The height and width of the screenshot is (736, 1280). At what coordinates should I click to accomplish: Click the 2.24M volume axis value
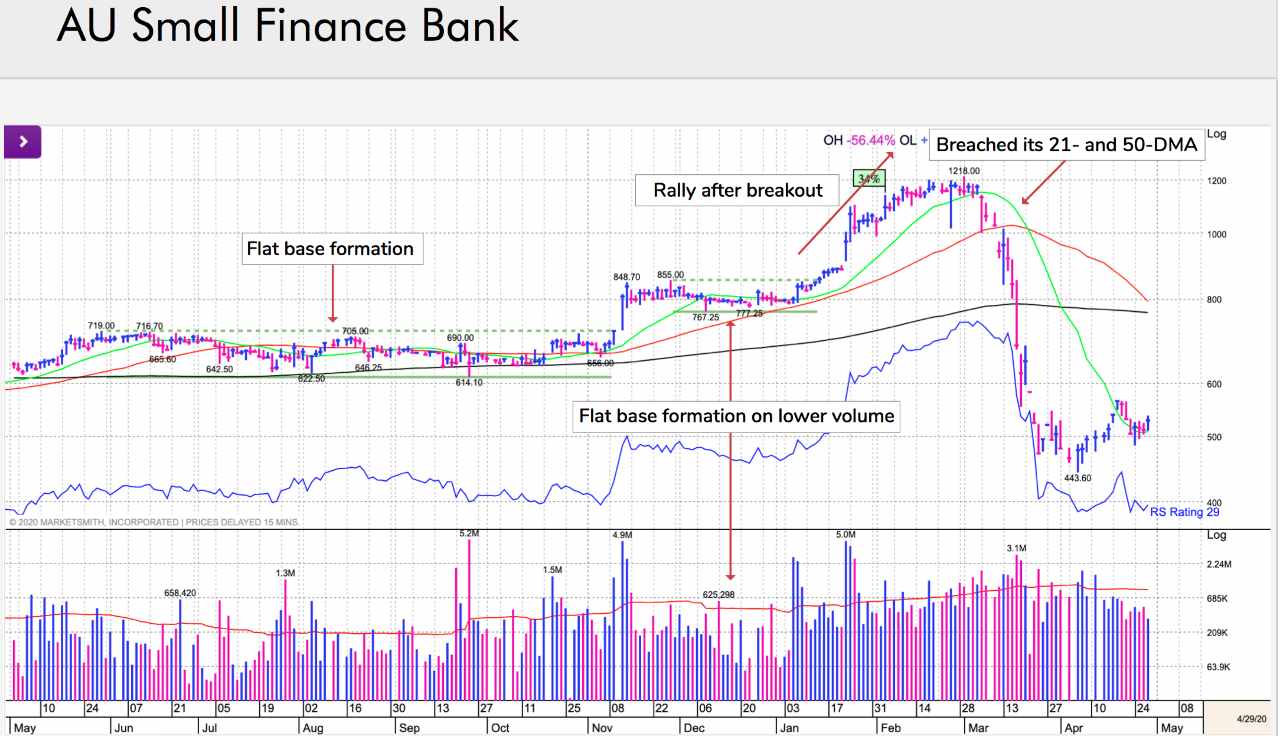coord(1221,565)
